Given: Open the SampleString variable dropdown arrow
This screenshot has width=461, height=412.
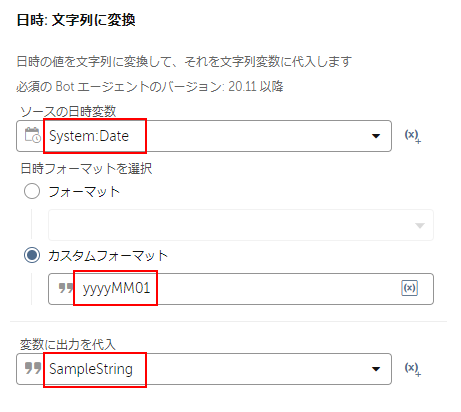Looking at the screenshot, I should [376, 369].
